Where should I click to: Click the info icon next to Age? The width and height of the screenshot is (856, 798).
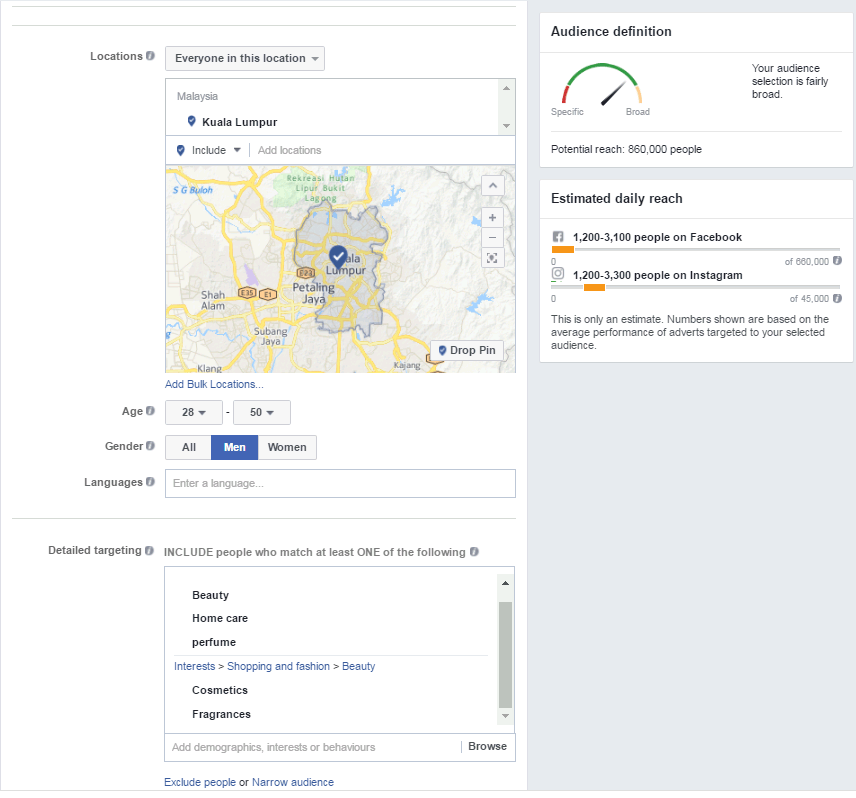151,411
